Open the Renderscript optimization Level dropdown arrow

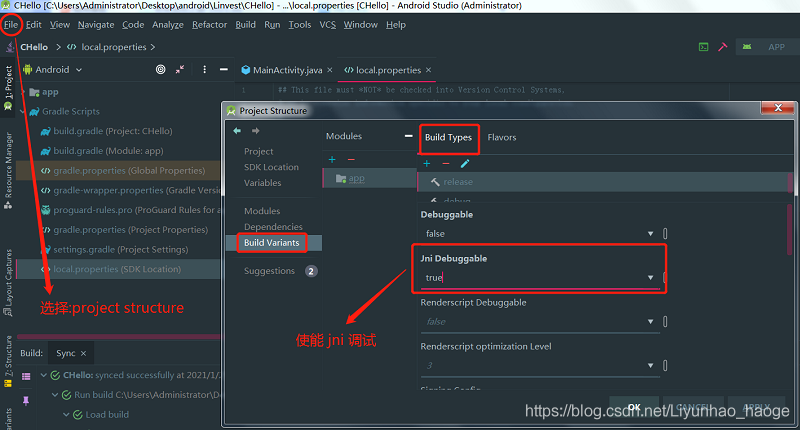coord(651,365)
